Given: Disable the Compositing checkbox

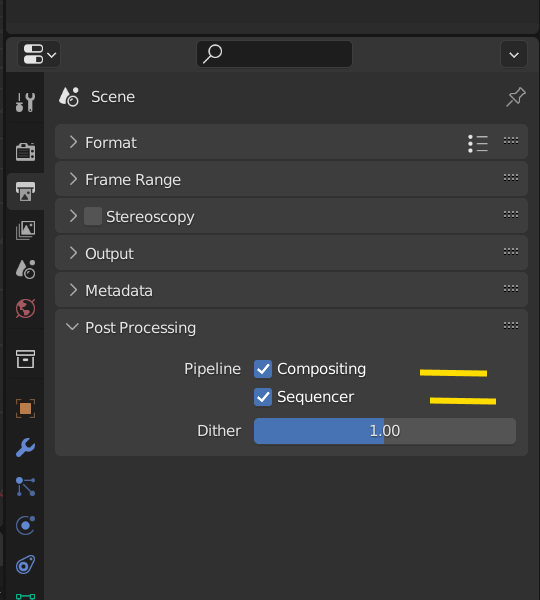Looking at the screenshot, I should 263,369.
